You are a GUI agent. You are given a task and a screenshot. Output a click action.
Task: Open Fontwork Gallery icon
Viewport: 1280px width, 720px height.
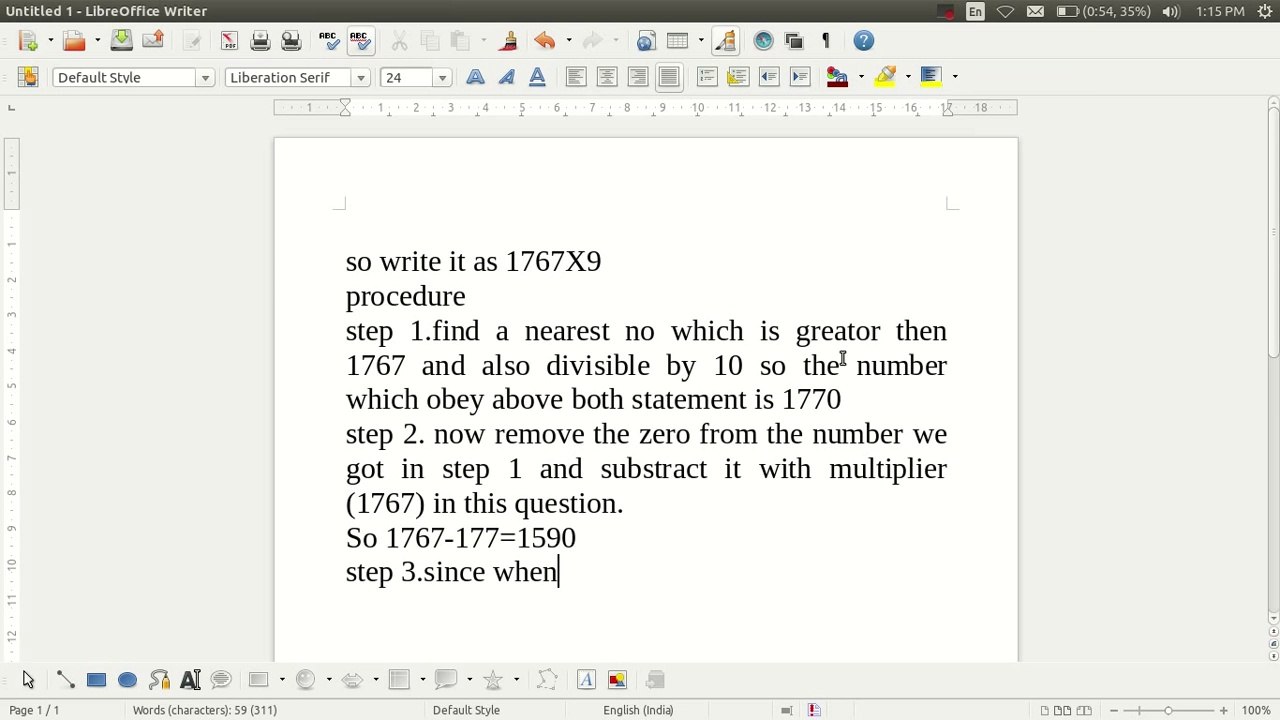(586, 680)
